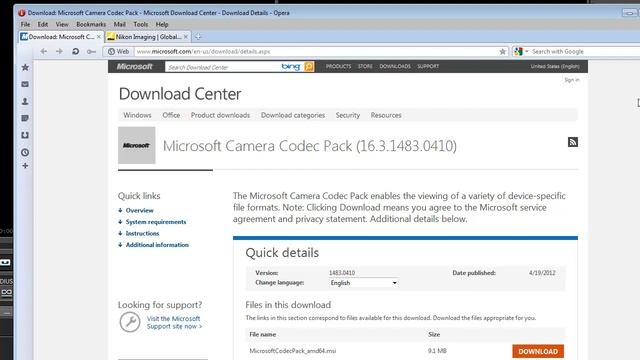Screen dimensions: 640x360
Task: Click the RSS feed icon
Action: pos(573,142)
